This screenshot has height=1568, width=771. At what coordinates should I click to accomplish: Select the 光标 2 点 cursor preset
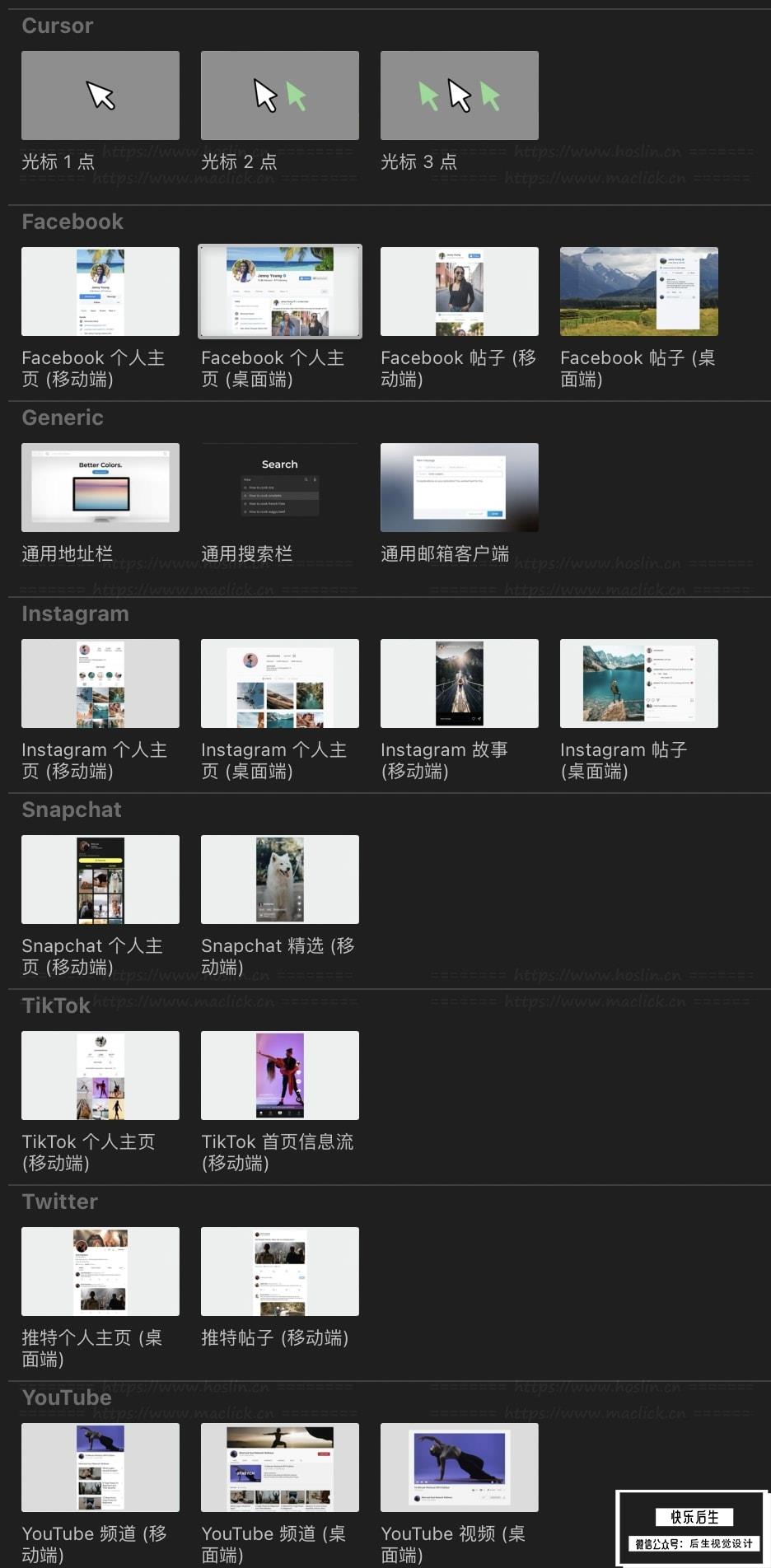[x=280, y=96]
